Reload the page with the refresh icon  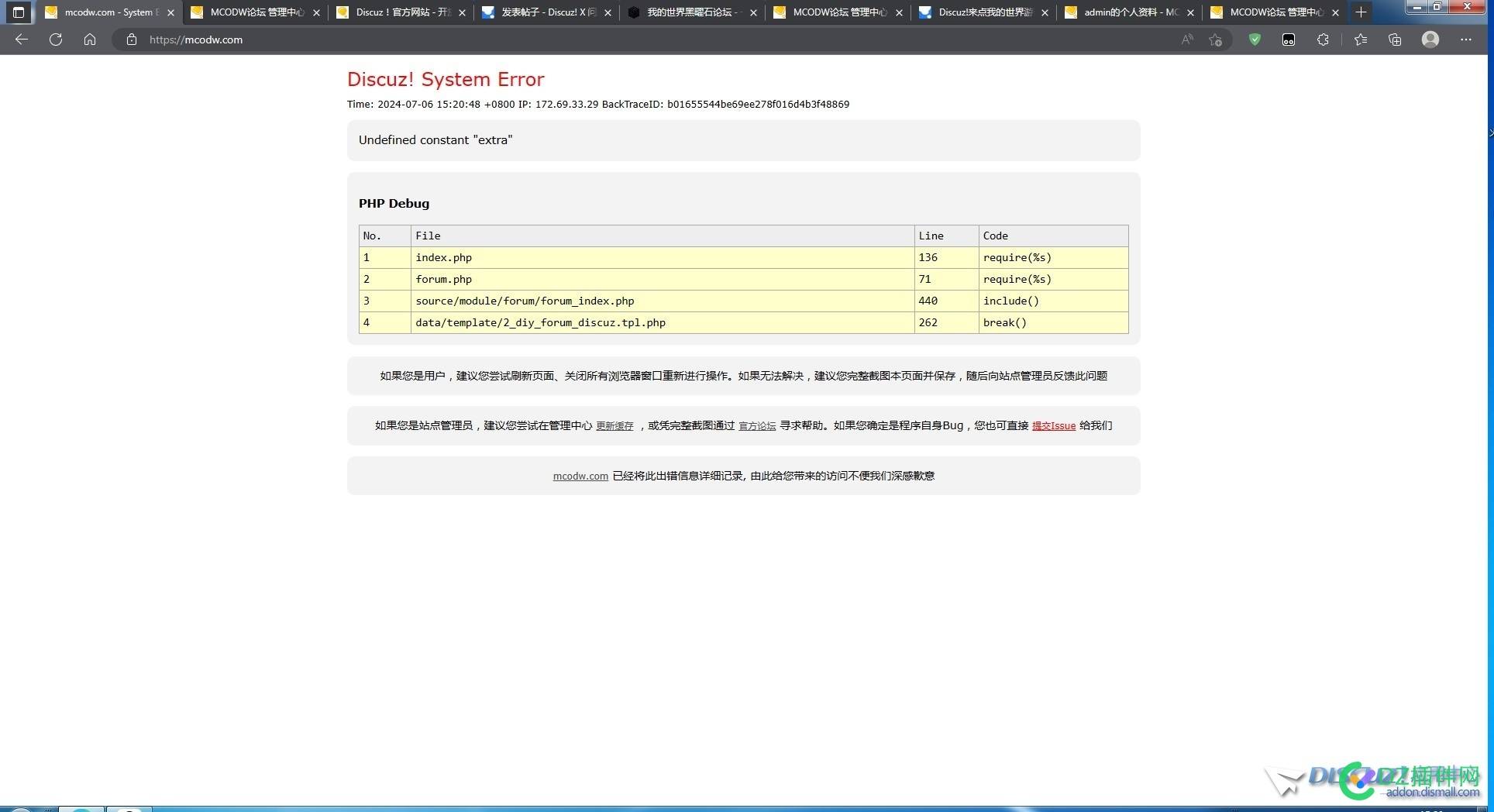tap(56, 40)
